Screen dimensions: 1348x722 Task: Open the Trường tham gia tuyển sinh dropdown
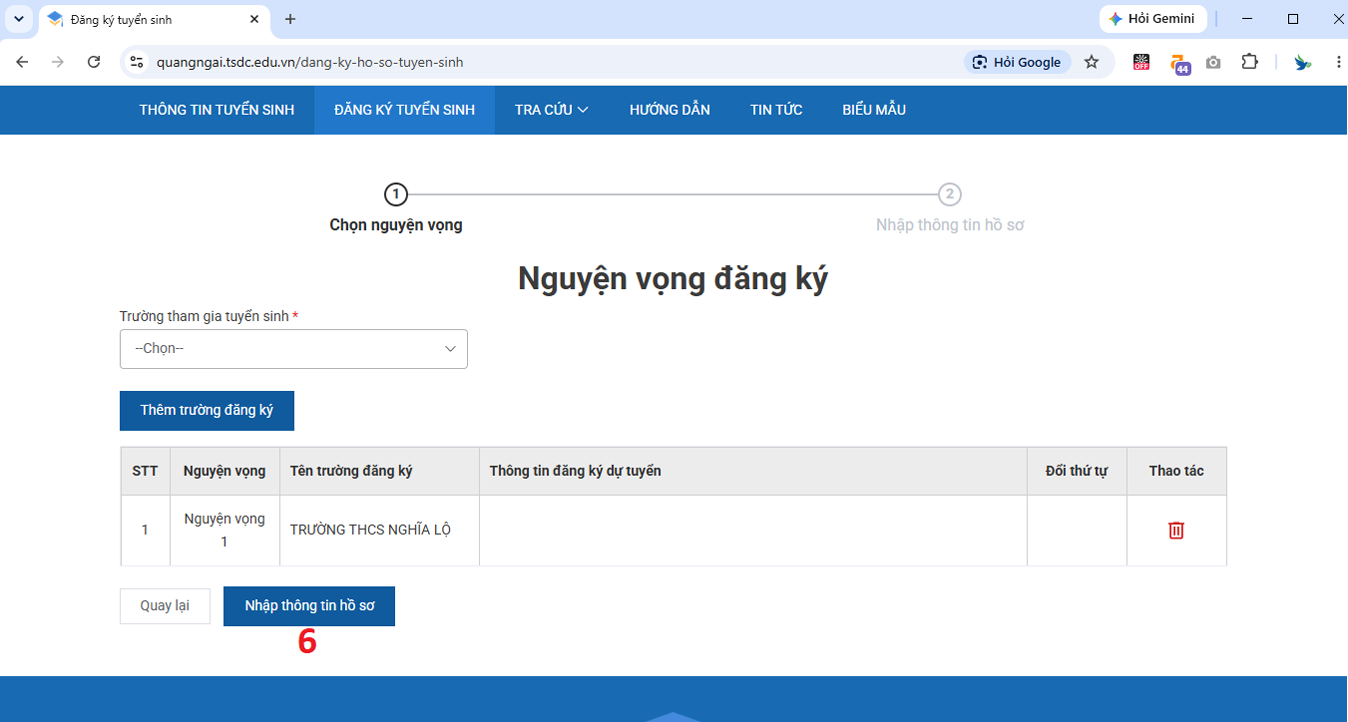click(294, 349)
